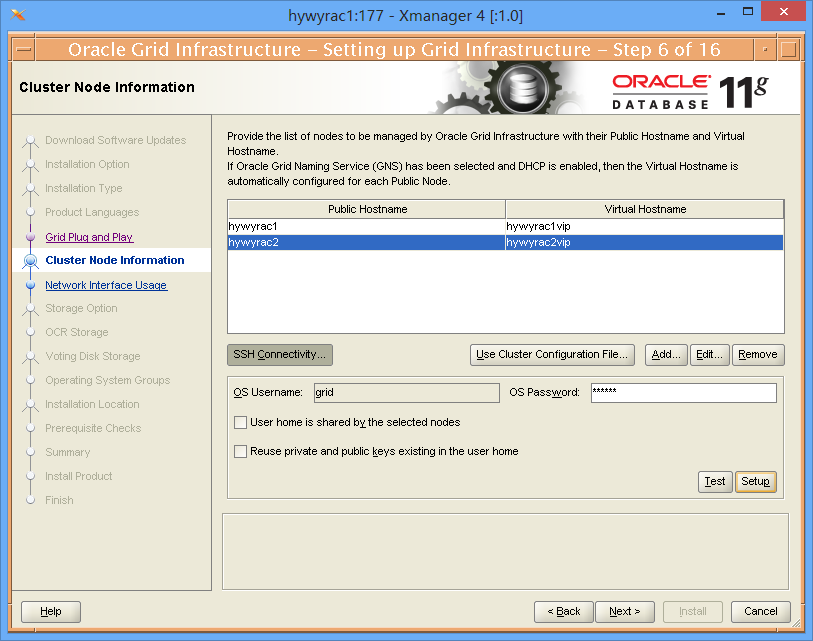The width and height of the screenshot is (813, 641).
Task: Click the installer window maximize button
Action: tap(789, 50)
